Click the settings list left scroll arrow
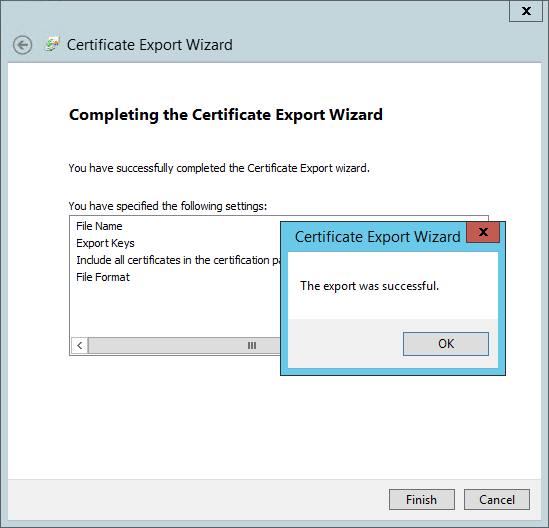Image resolution: width=549 pixels, height=528 pixels. click(x=80, y=346)
